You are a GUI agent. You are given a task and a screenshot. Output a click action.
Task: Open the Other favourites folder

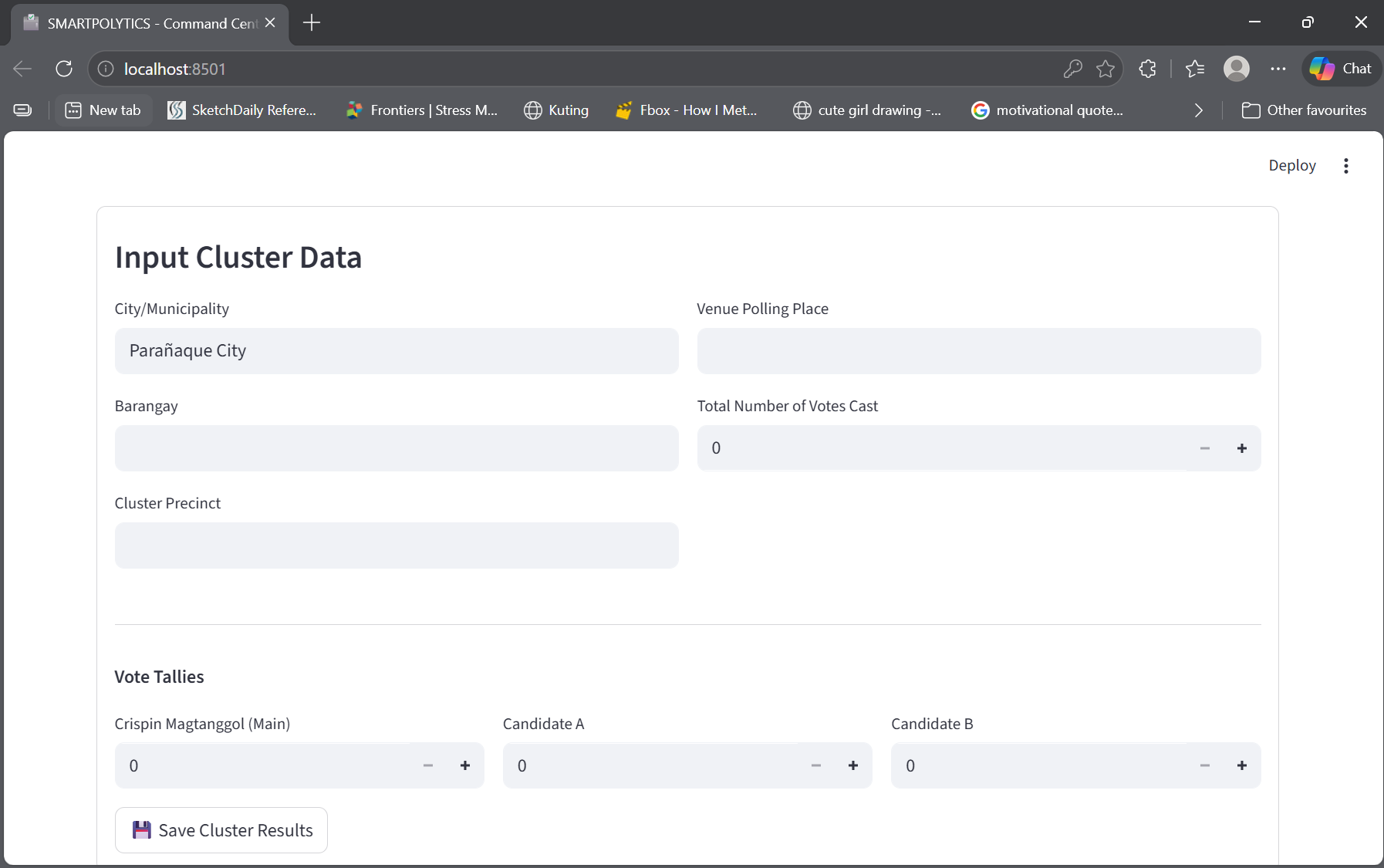coord(1305,110)
